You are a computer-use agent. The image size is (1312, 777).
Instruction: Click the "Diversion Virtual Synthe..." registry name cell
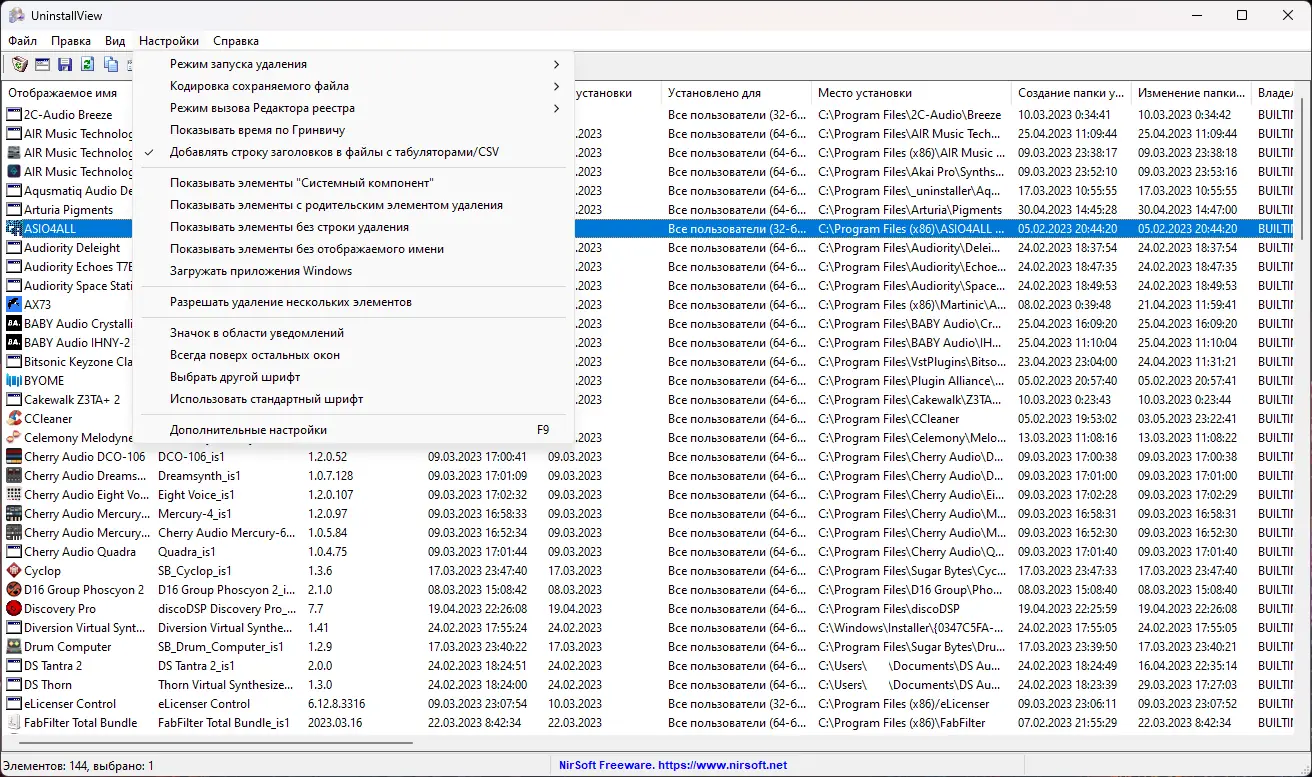[x=227, y=628]
